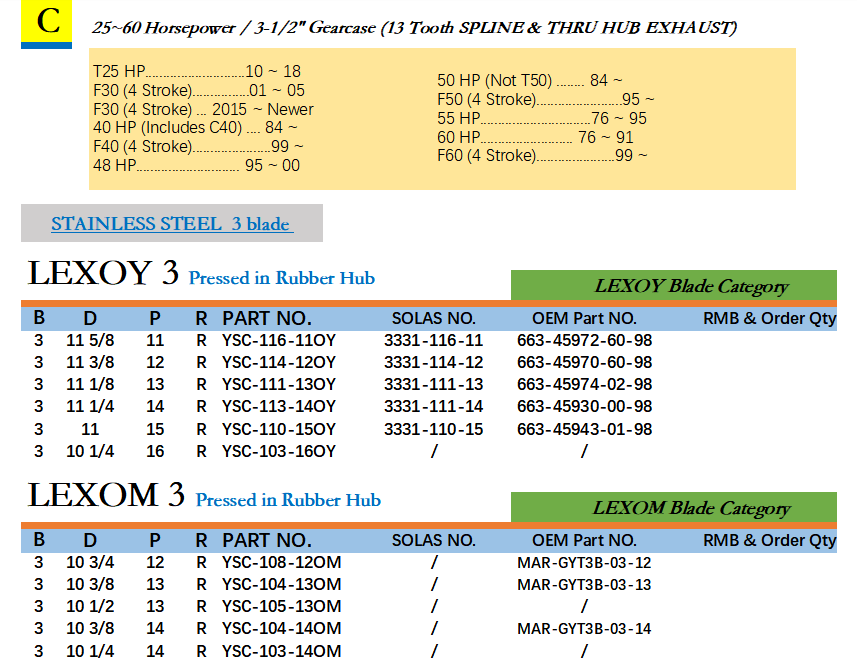Click diameter 10 1/2 in the YSC-105-13OM row
This screenshot has height=669, width=857.
pos(90,606)
